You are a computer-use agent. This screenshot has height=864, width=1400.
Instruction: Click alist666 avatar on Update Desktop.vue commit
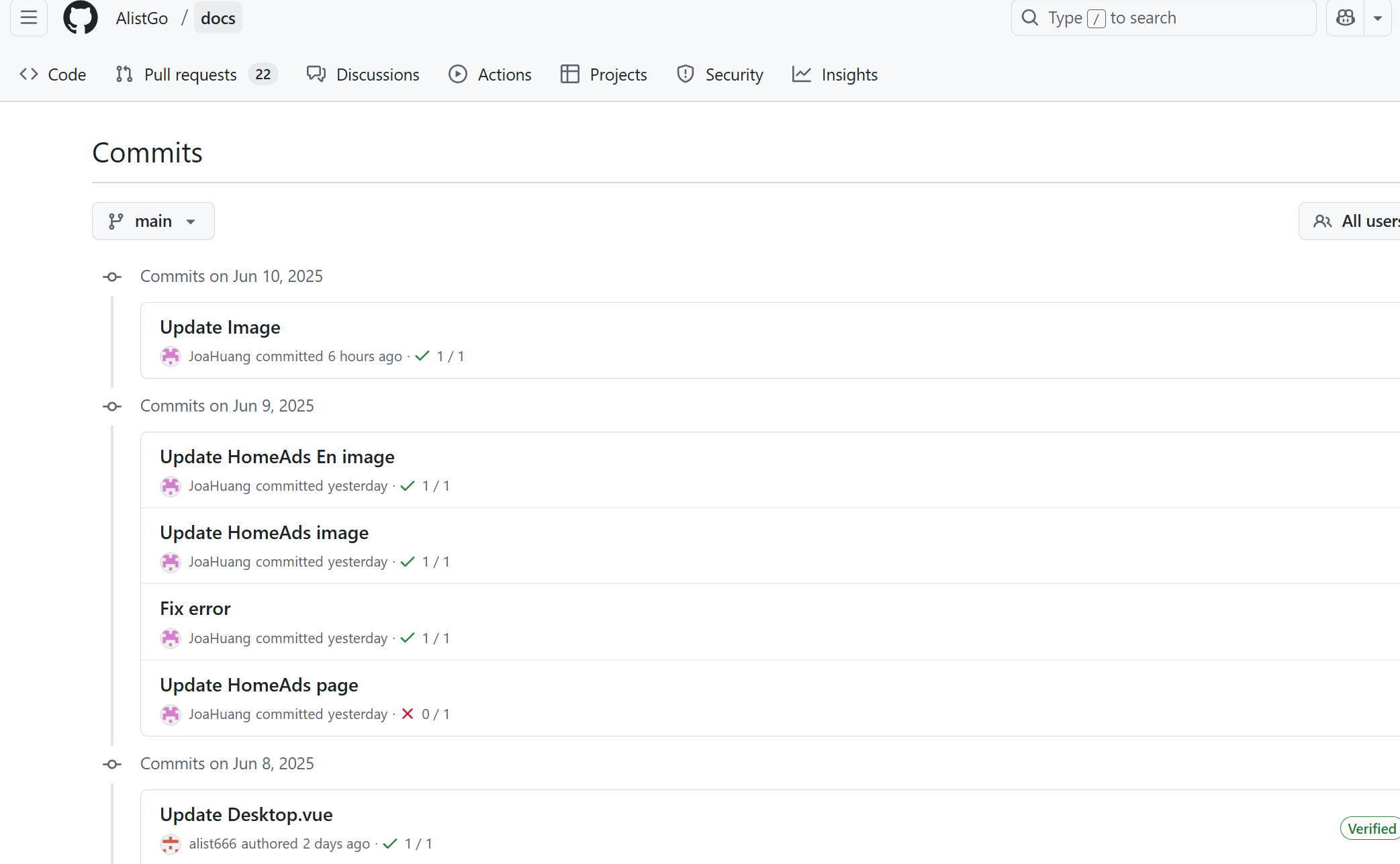tap(171, 844)
